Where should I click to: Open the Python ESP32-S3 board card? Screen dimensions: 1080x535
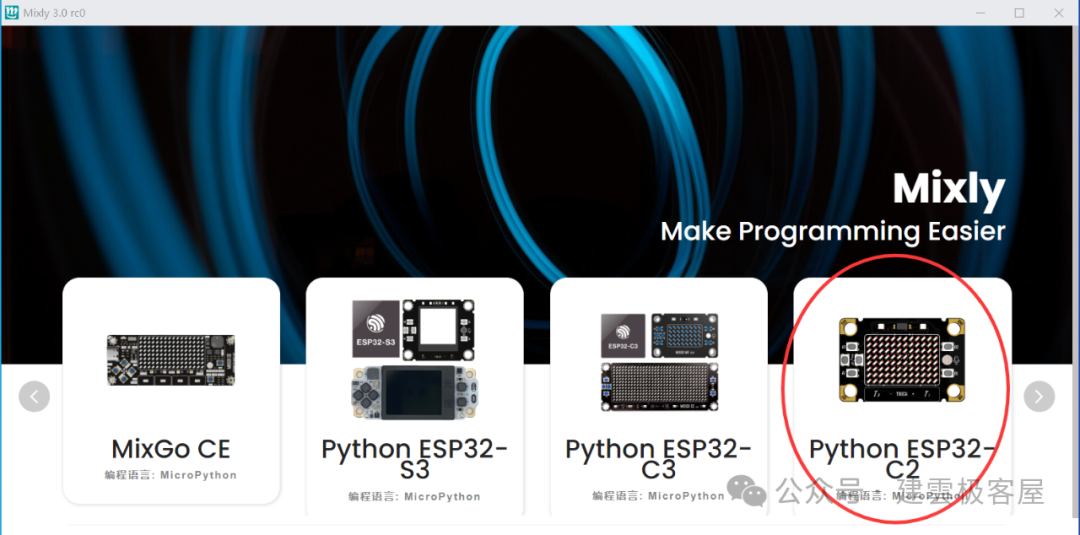(x=415, y=397)
